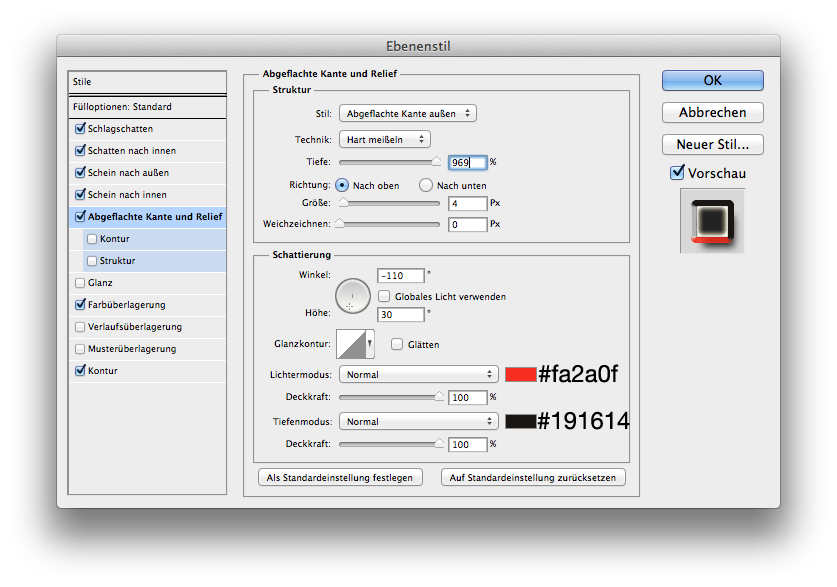Click the Größe value input field

pyautogui.click(x=467, y=203)
